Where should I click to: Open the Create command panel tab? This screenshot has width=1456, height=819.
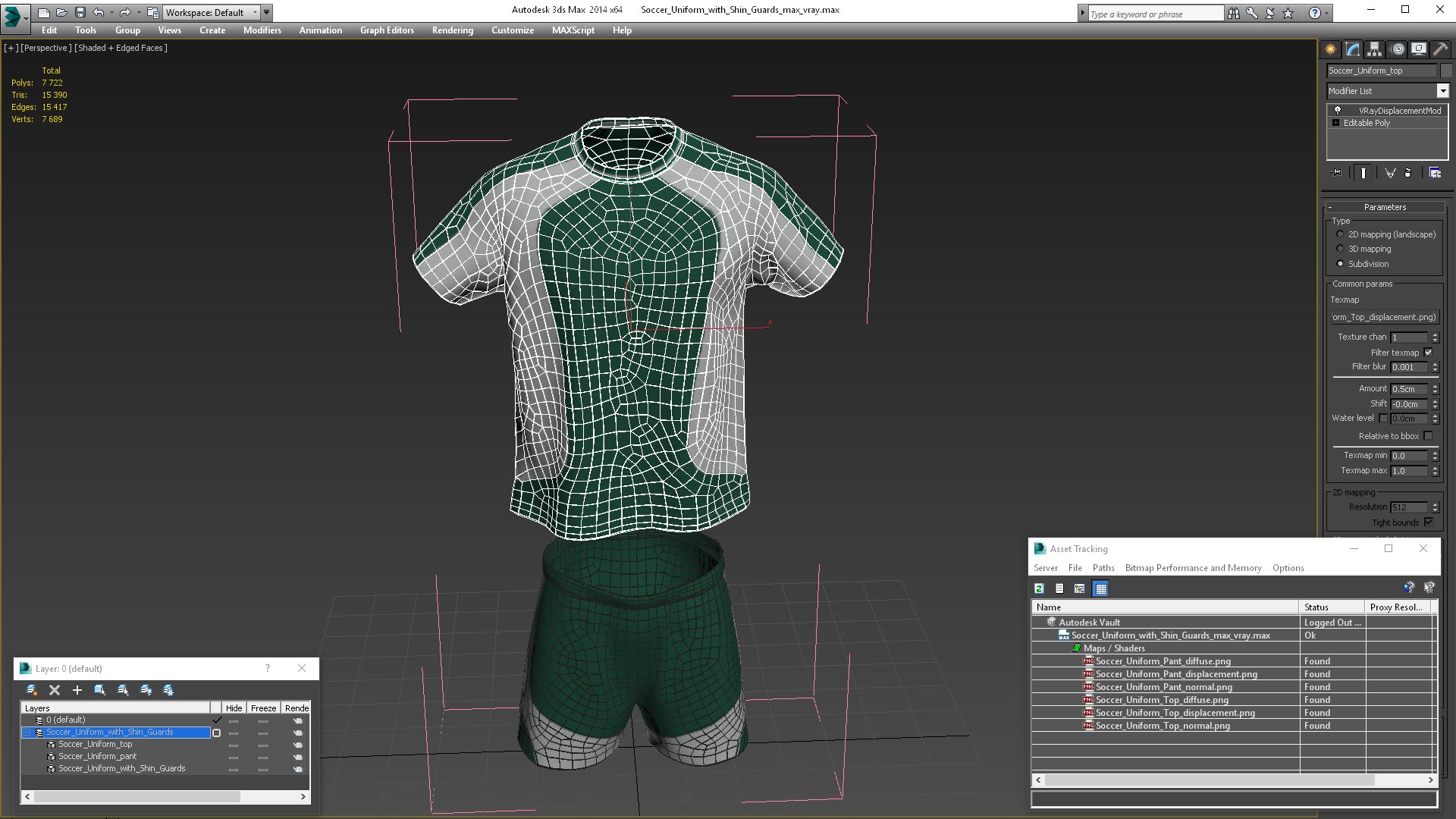tap(1331, 49)
